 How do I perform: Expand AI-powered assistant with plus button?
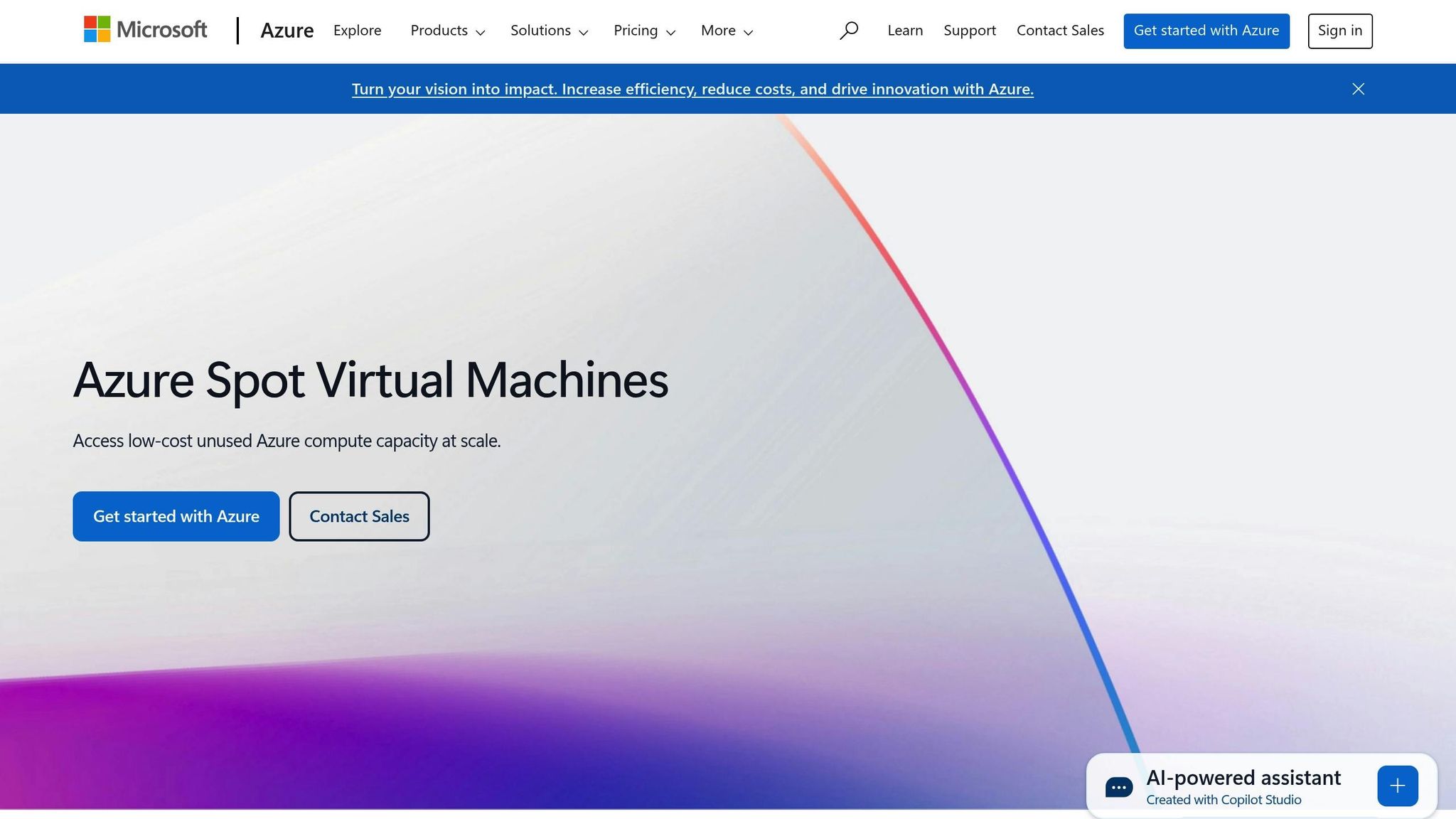pyautogui.click(x=1397, y=786)
